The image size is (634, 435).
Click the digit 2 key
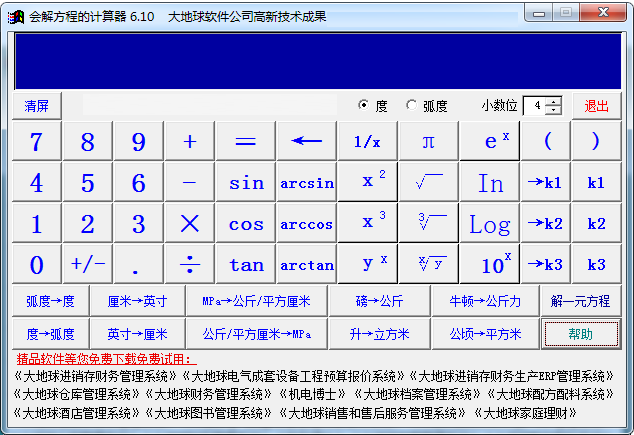pyautogui.click(x=88, y=223)
